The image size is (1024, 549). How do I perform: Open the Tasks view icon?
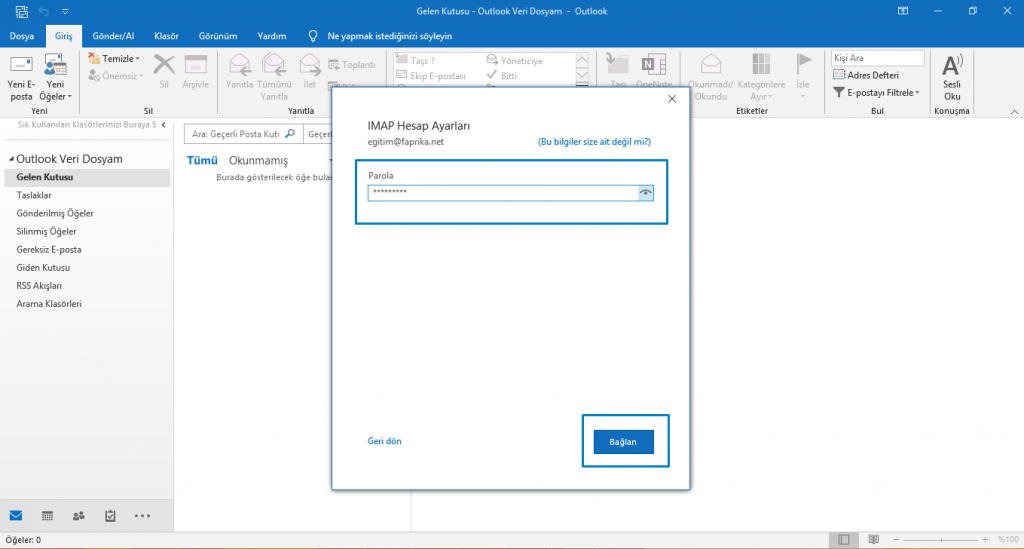pyautogui.click(x=110, y=515)
